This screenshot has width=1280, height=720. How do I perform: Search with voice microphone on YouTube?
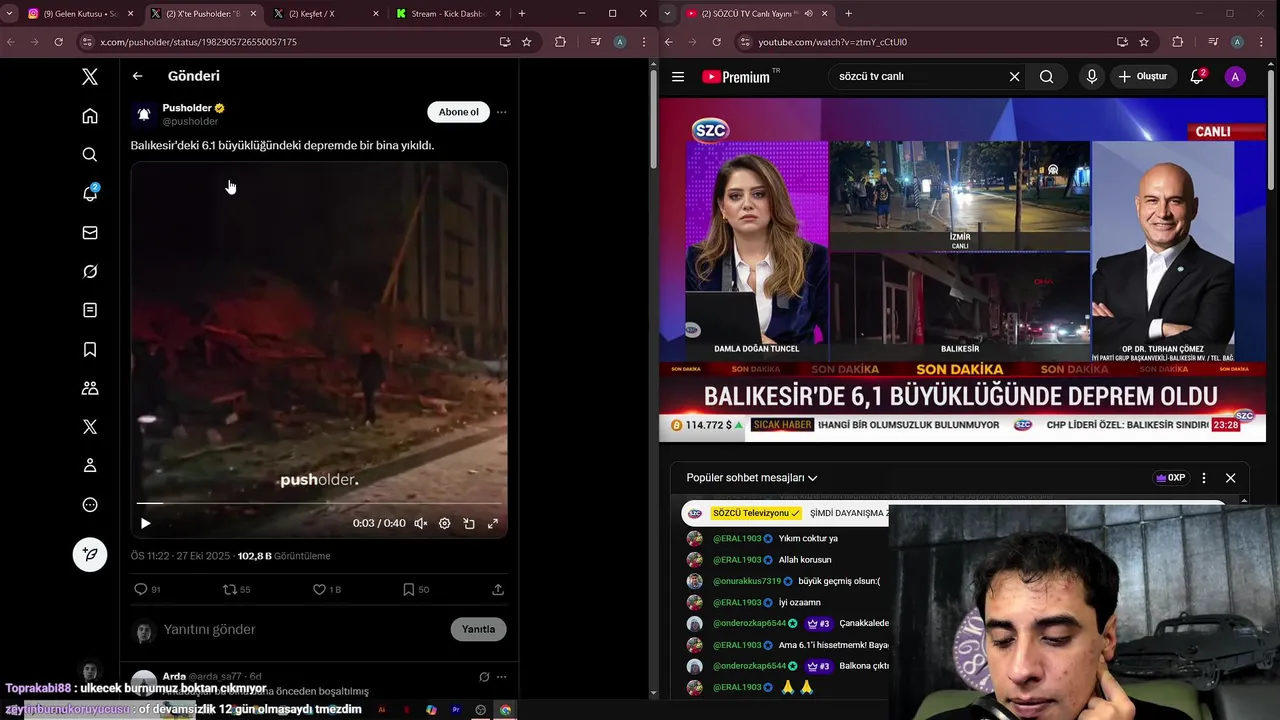1092,77
